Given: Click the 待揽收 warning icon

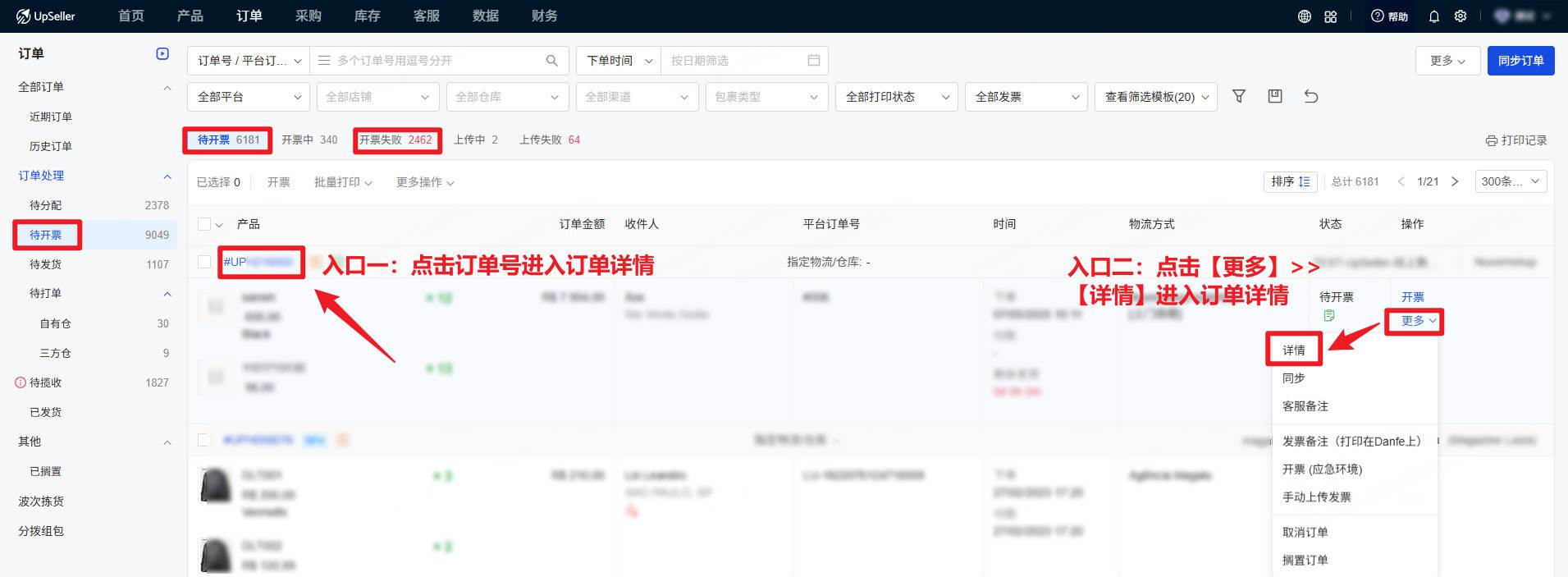Looking at the screenshot, I should [21, 382].
